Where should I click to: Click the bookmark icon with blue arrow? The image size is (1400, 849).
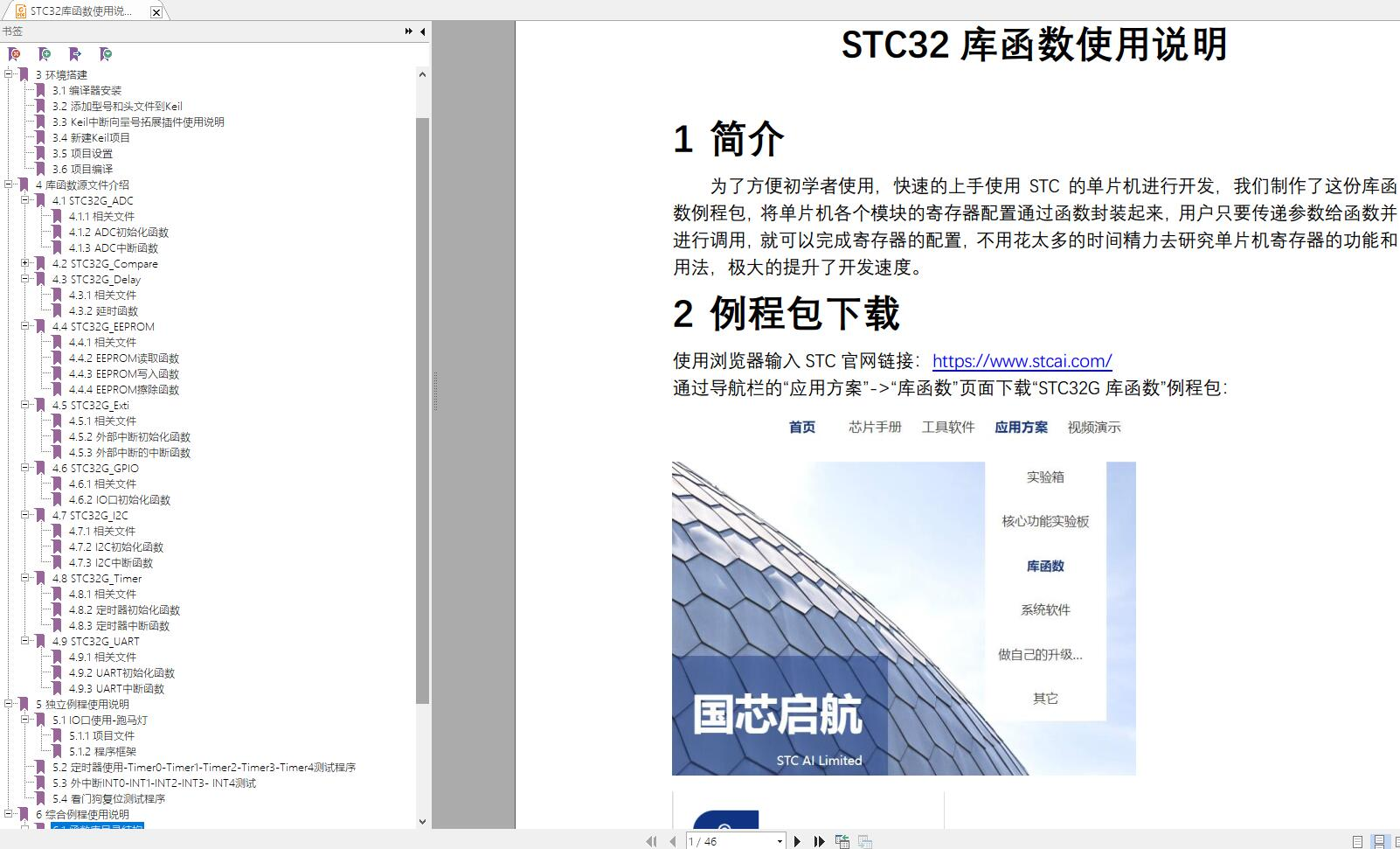click(75, 54)
